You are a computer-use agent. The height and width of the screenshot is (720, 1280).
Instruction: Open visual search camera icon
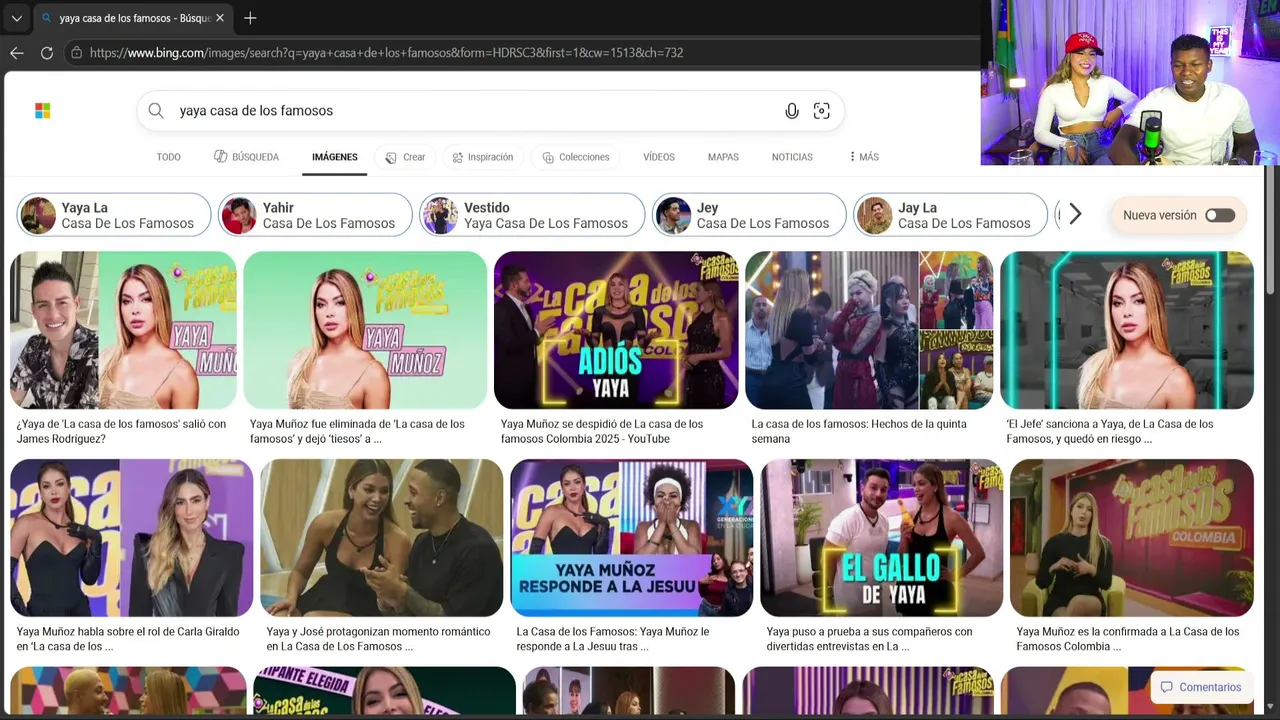pyautogui.click(x=822, y=111)
